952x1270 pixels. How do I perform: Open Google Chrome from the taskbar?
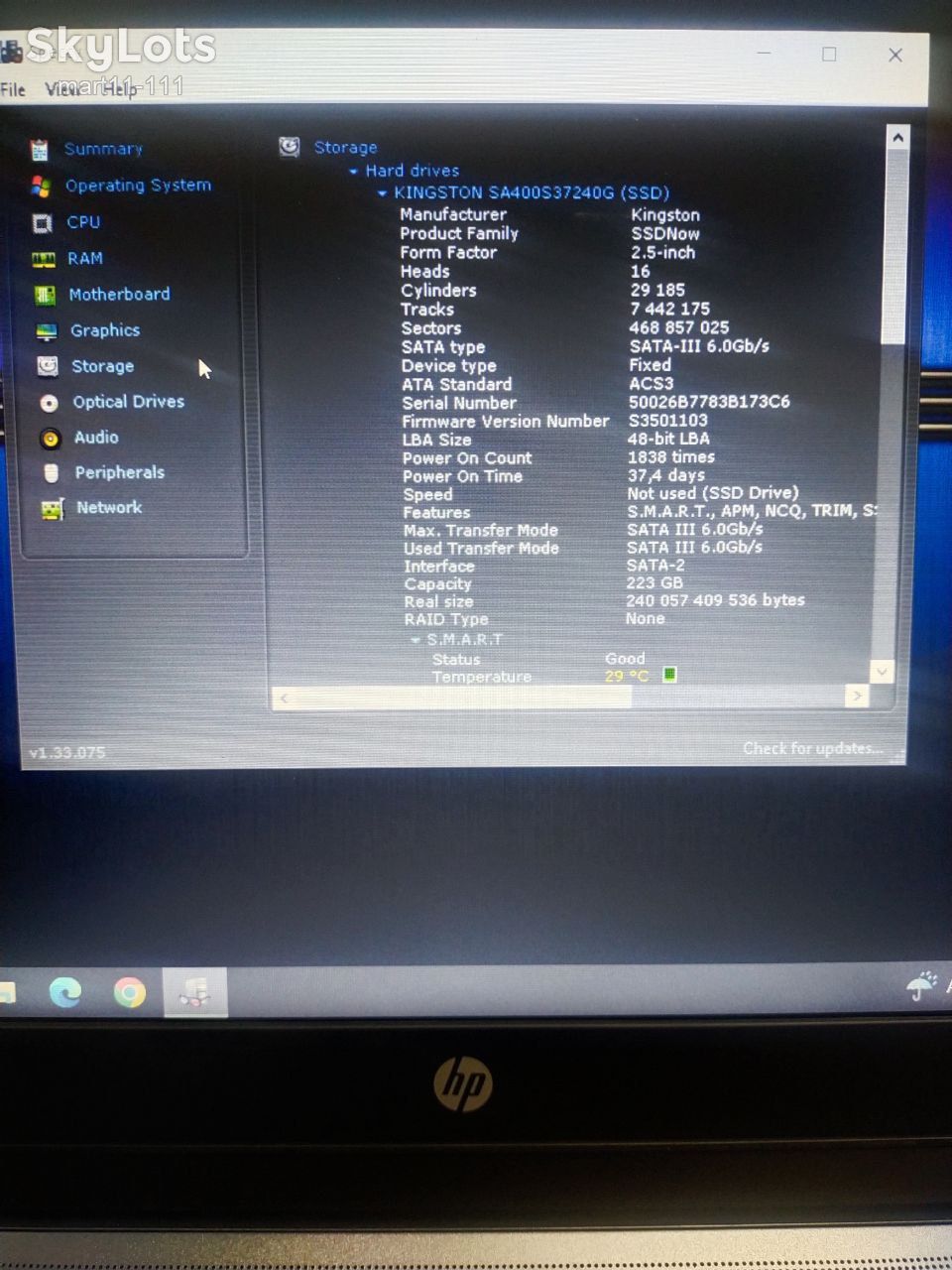pyautogui.click(x=129, y=992)
